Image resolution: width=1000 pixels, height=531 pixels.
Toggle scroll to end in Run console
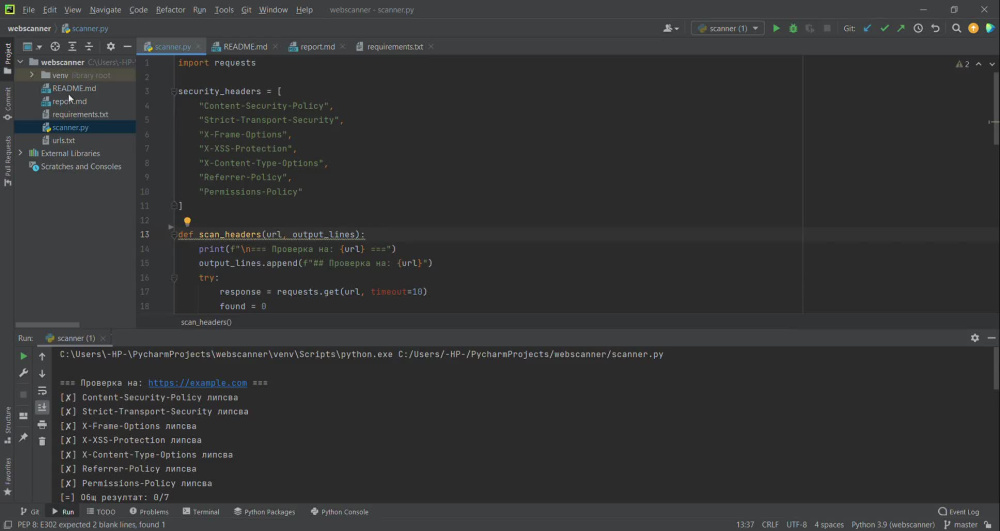click(x=42, y=407)
